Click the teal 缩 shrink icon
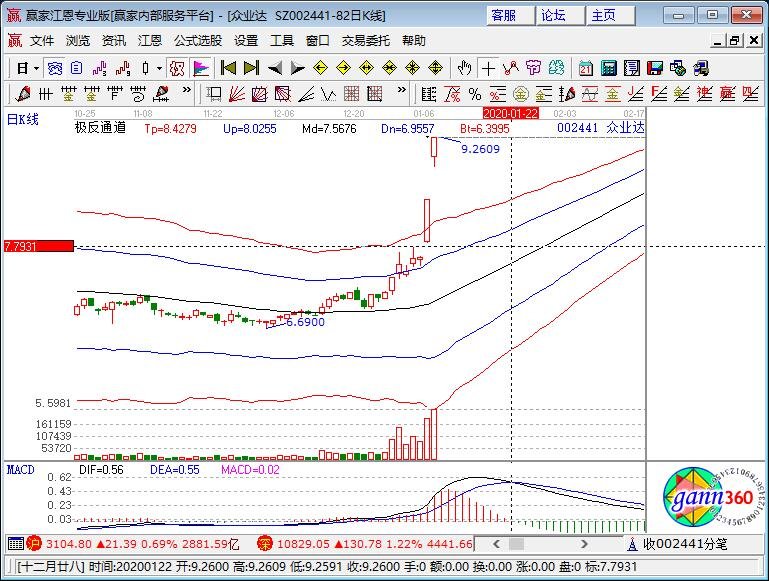This screenshot has width=769, height=581. point(556,68)
